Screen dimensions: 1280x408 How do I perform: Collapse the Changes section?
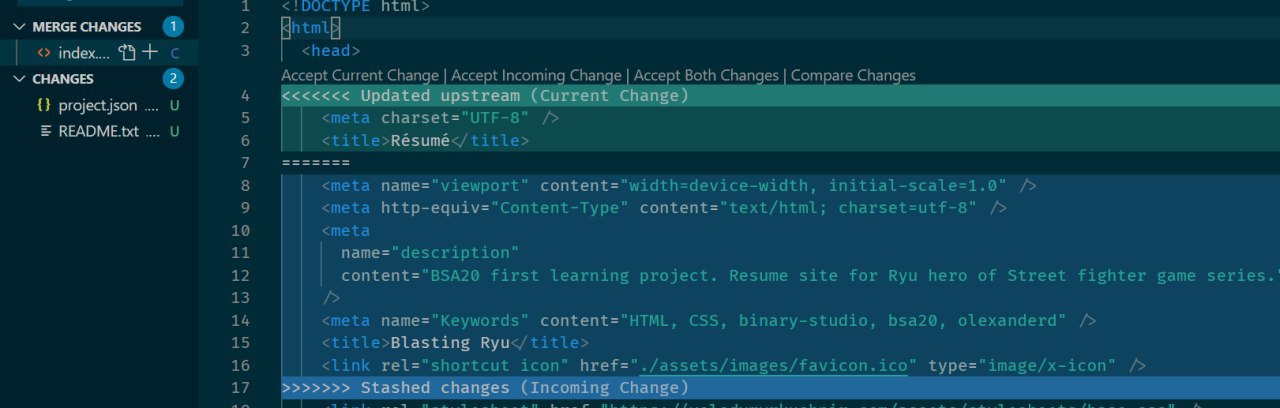pos(20,79)
